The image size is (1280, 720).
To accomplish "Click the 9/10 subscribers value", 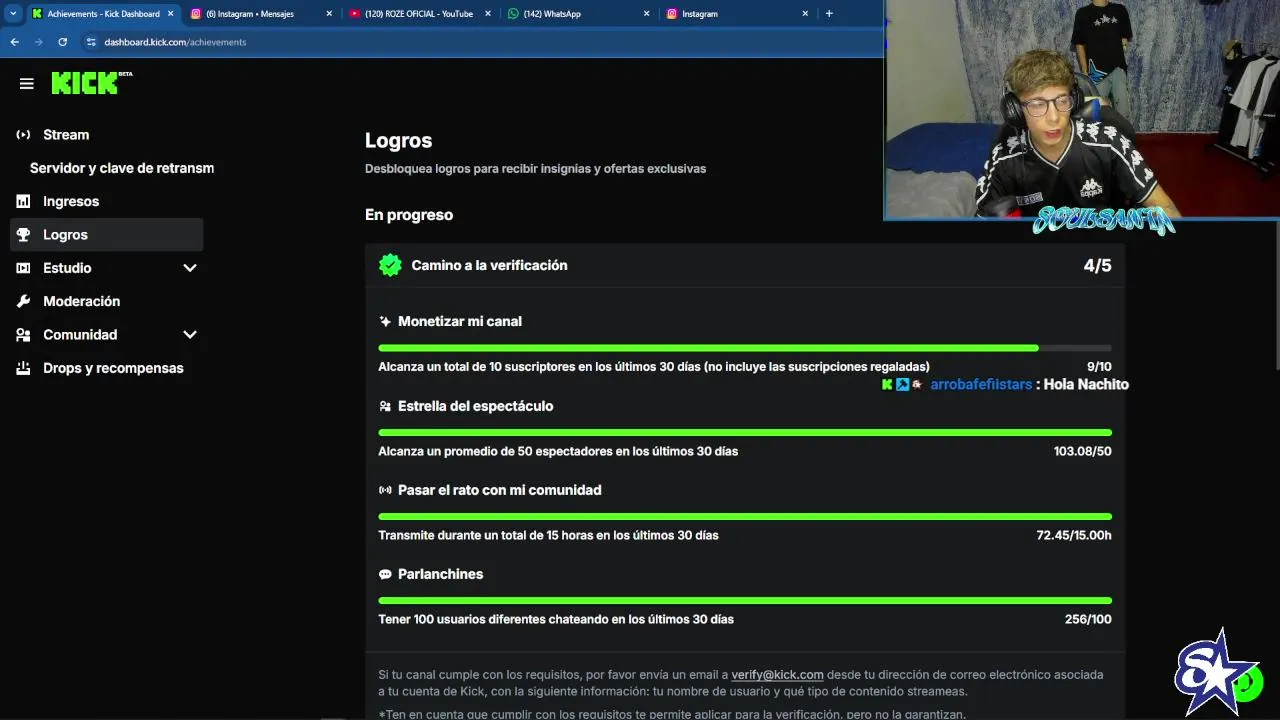I will pos(1099,367).
